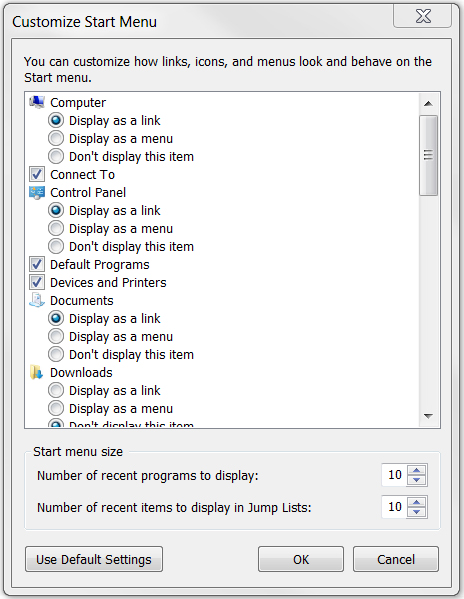Click the Control Panel icon
464x599 pixels.
pos(37,193)
